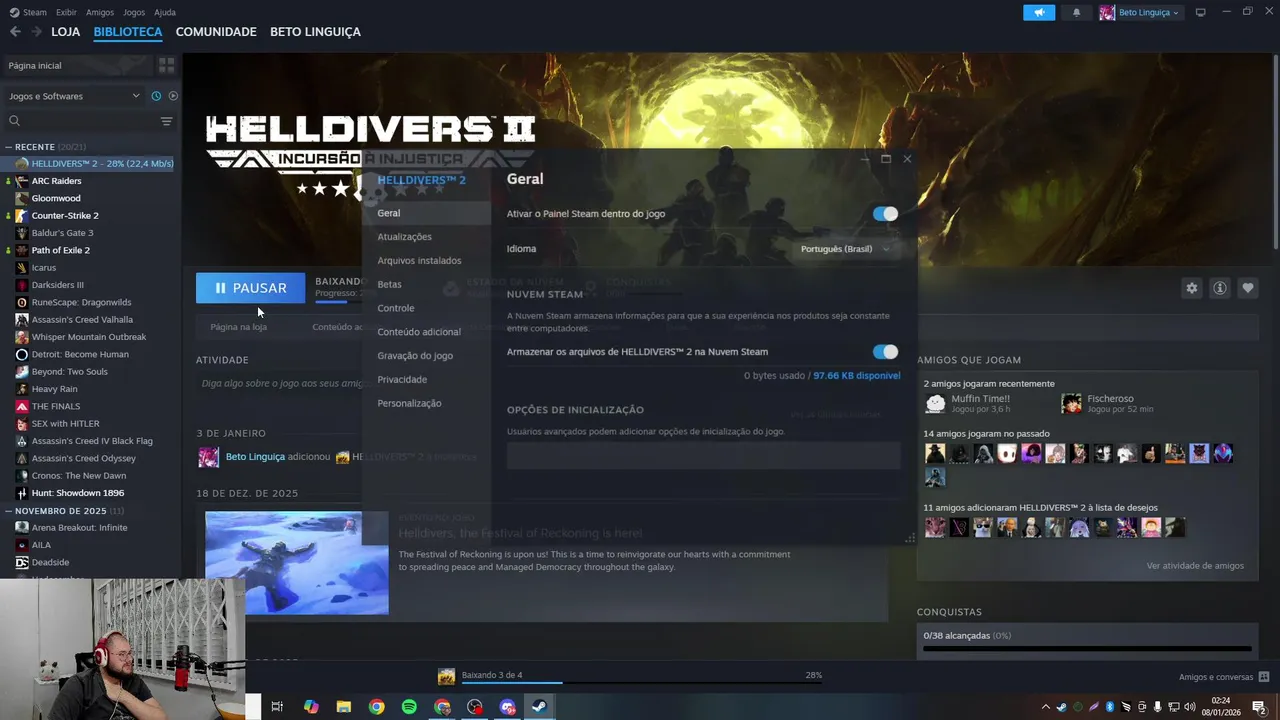Show hidden system tray icons
Screen dimensions: 1280x720
pyautogui.click(x=1046, y=707)
